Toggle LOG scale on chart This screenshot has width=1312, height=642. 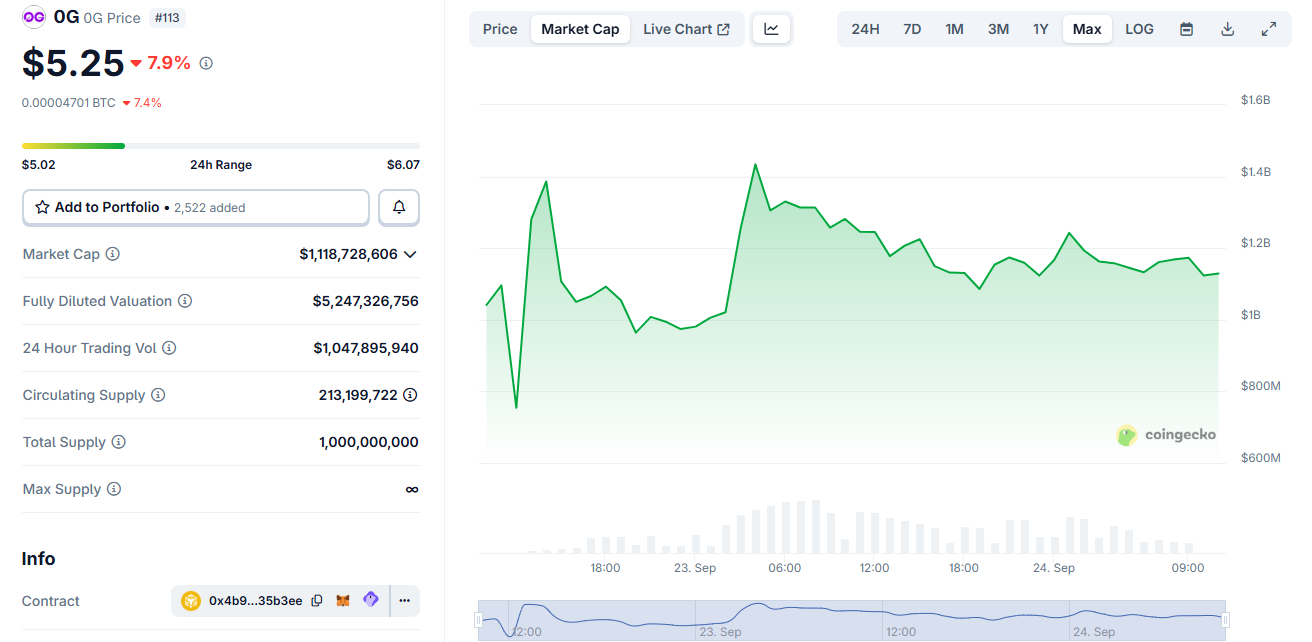[x=1139, y=29]
